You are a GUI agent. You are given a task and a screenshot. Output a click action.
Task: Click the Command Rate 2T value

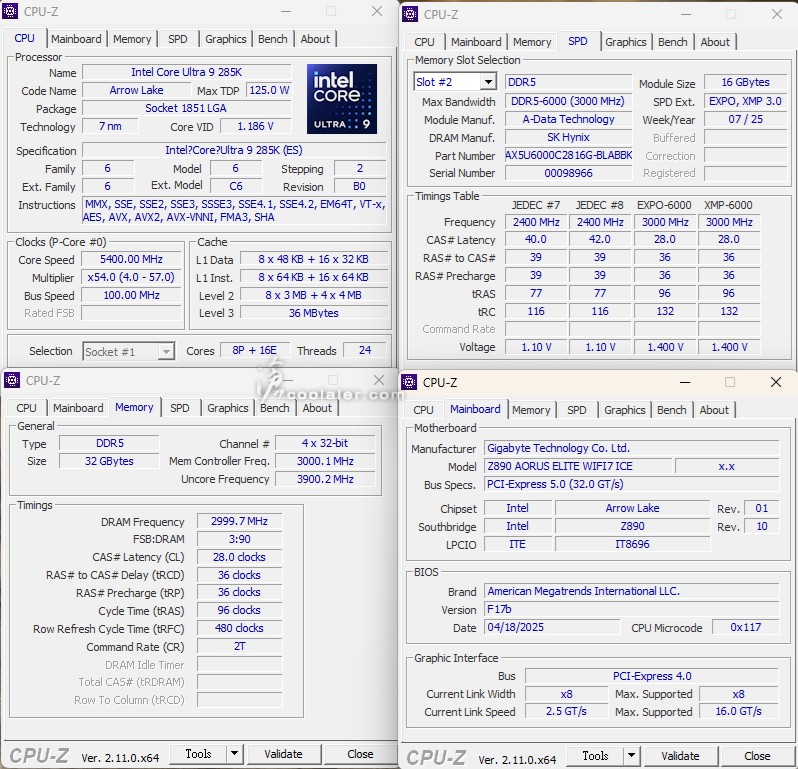point(239,646)
